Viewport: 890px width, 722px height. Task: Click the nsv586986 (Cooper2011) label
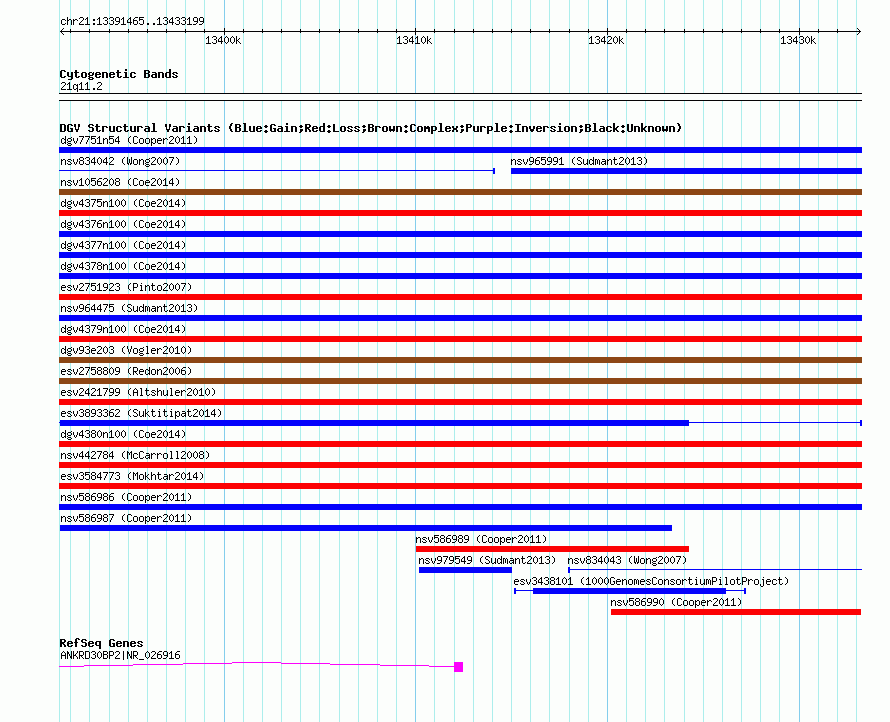[126, 497]
